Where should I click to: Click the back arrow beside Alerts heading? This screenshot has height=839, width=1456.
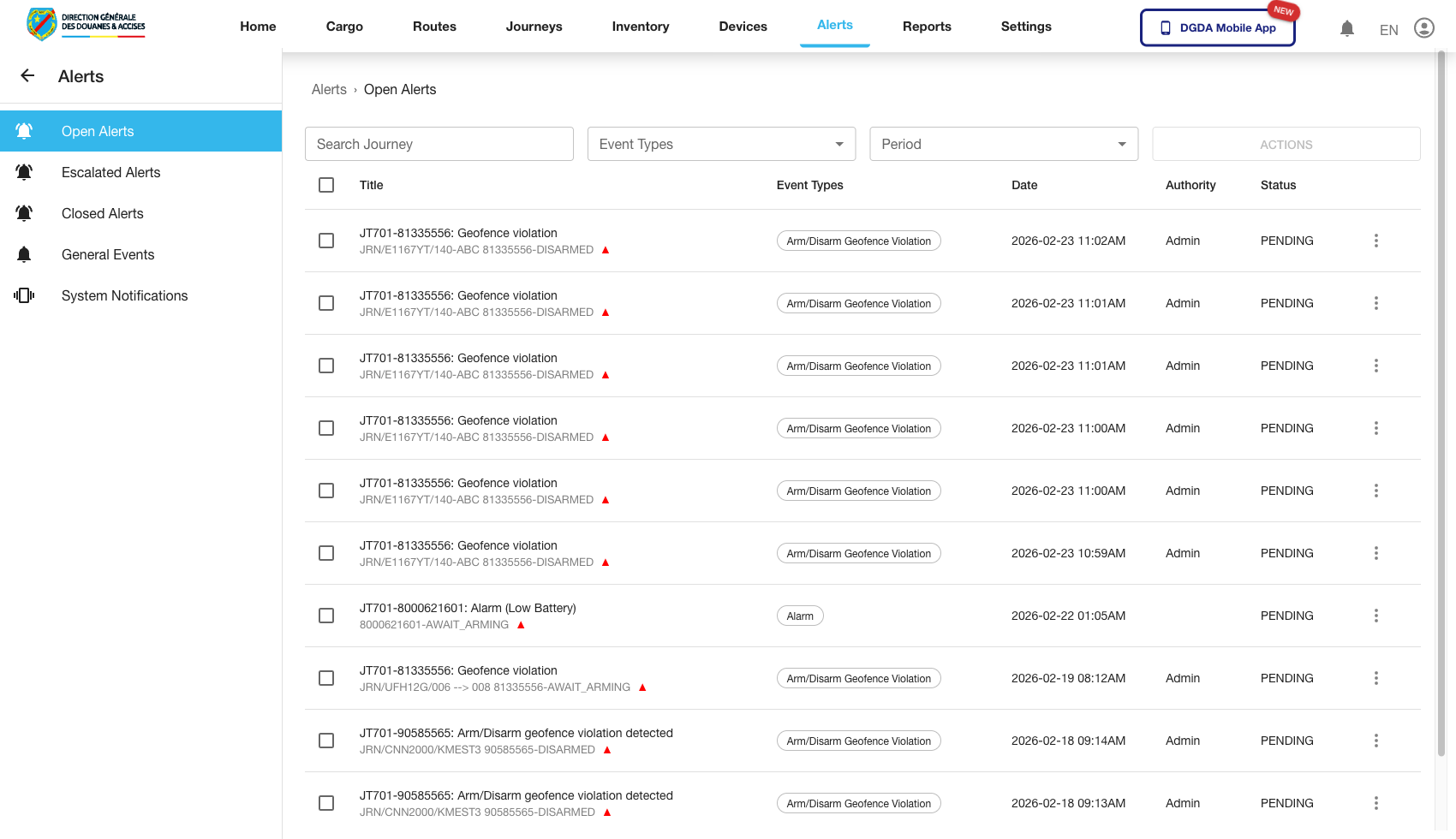tap(27, 75)
